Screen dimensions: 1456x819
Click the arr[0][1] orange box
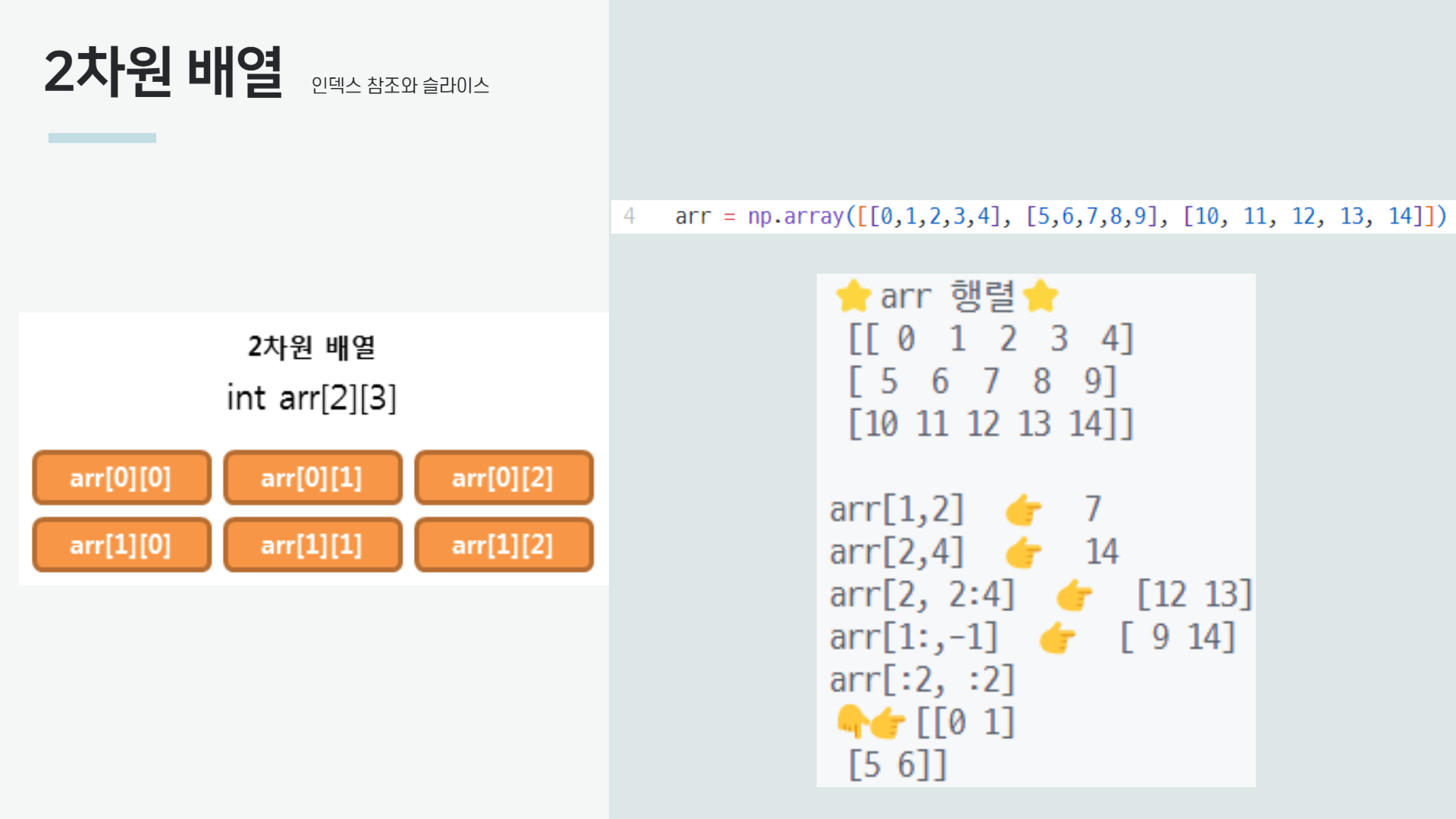point(312,478)
